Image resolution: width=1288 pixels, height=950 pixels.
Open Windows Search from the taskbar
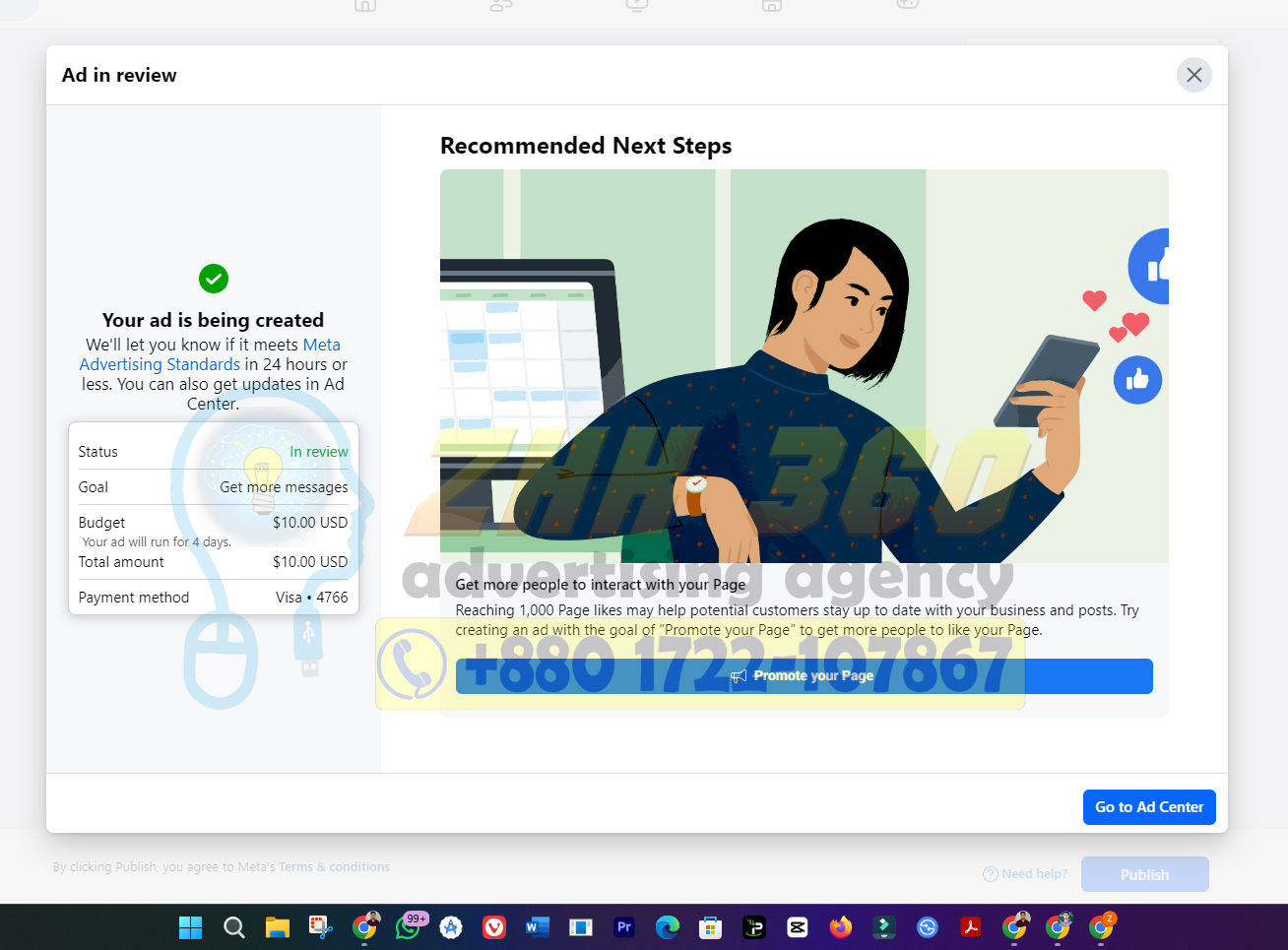[233, 927]
